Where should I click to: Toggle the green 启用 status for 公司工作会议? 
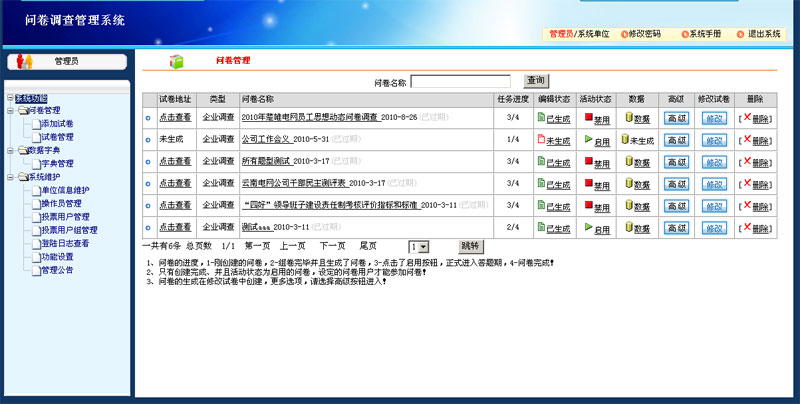tap(589, 139)
